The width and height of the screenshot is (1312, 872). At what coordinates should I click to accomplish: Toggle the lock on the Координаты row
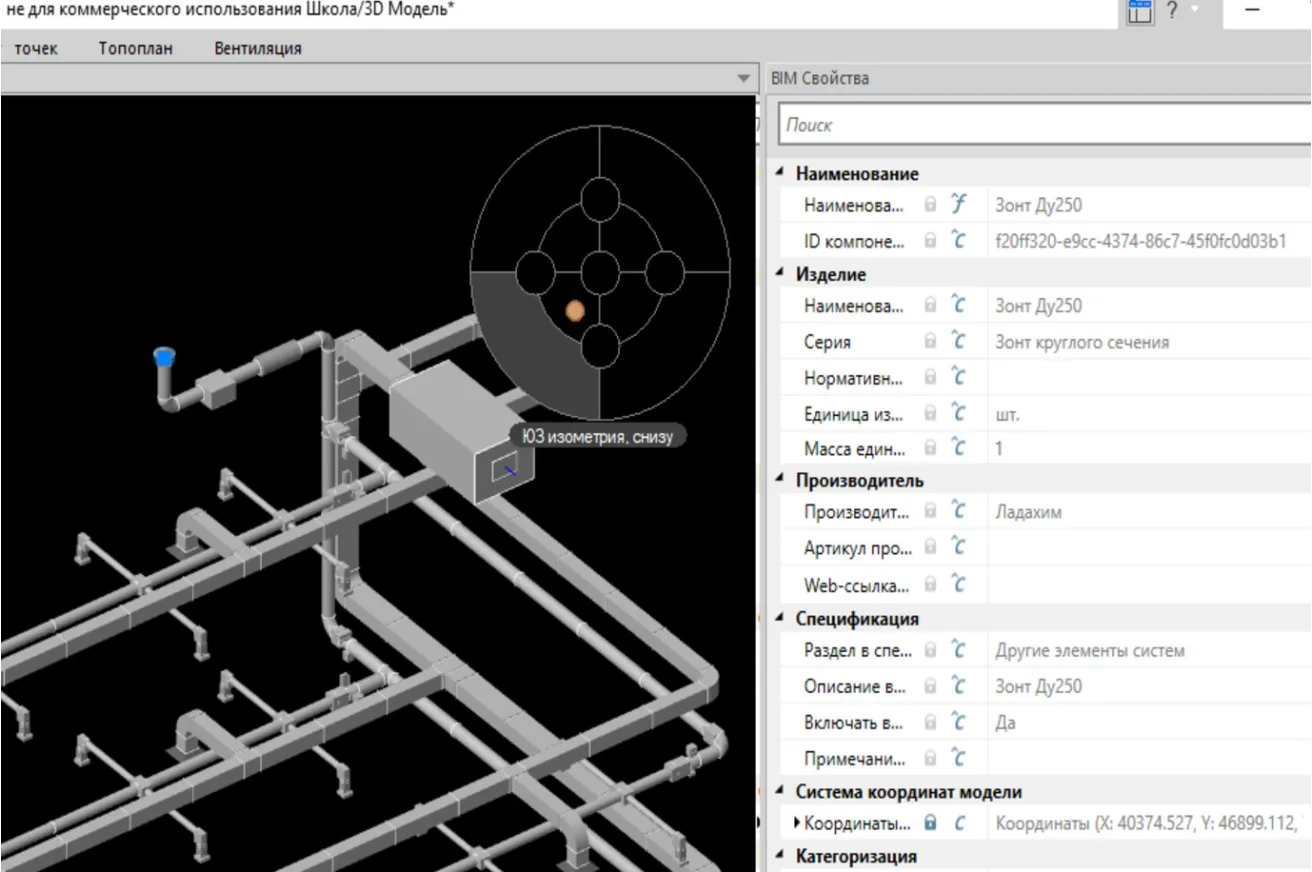pyautogui.click(x=930, y=824)
